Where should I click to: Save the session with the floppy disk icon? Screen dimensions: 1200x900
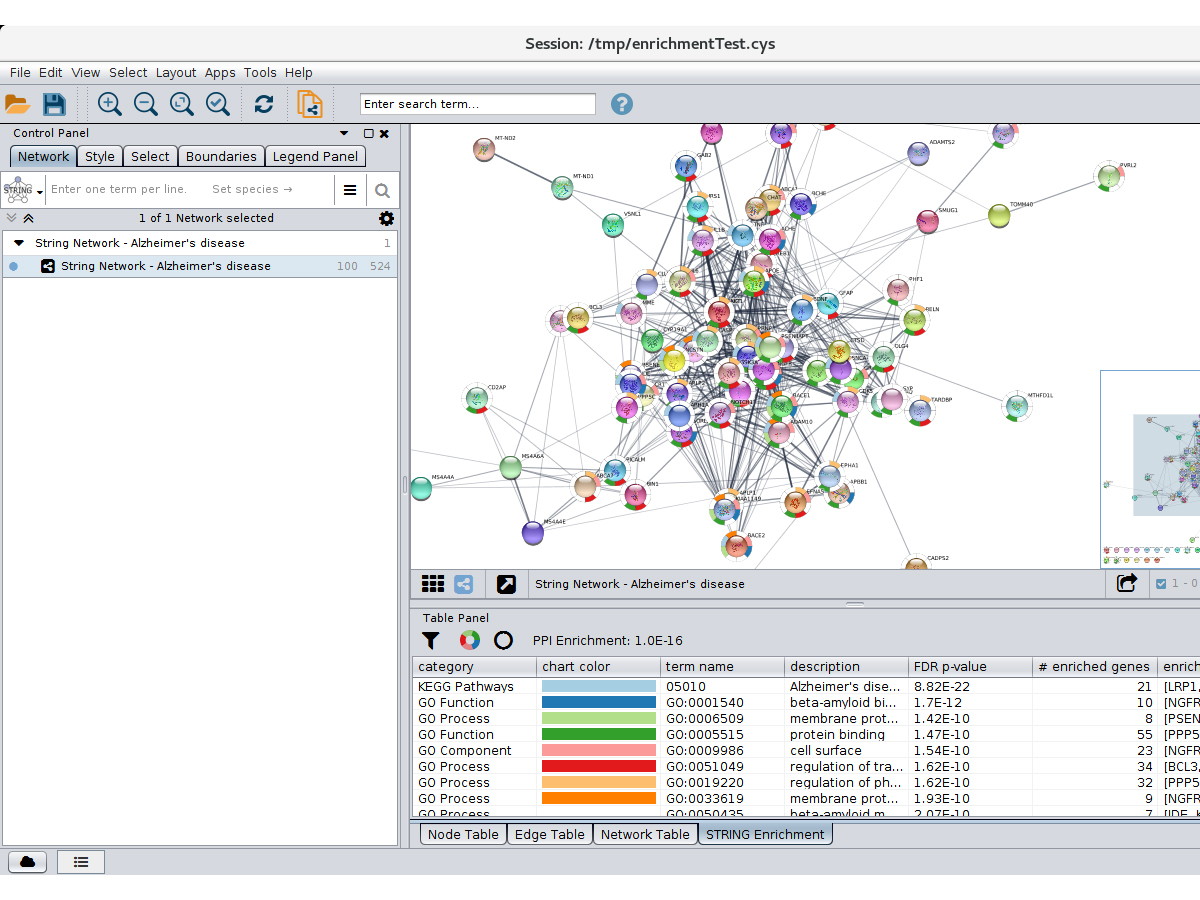[54, 104]
